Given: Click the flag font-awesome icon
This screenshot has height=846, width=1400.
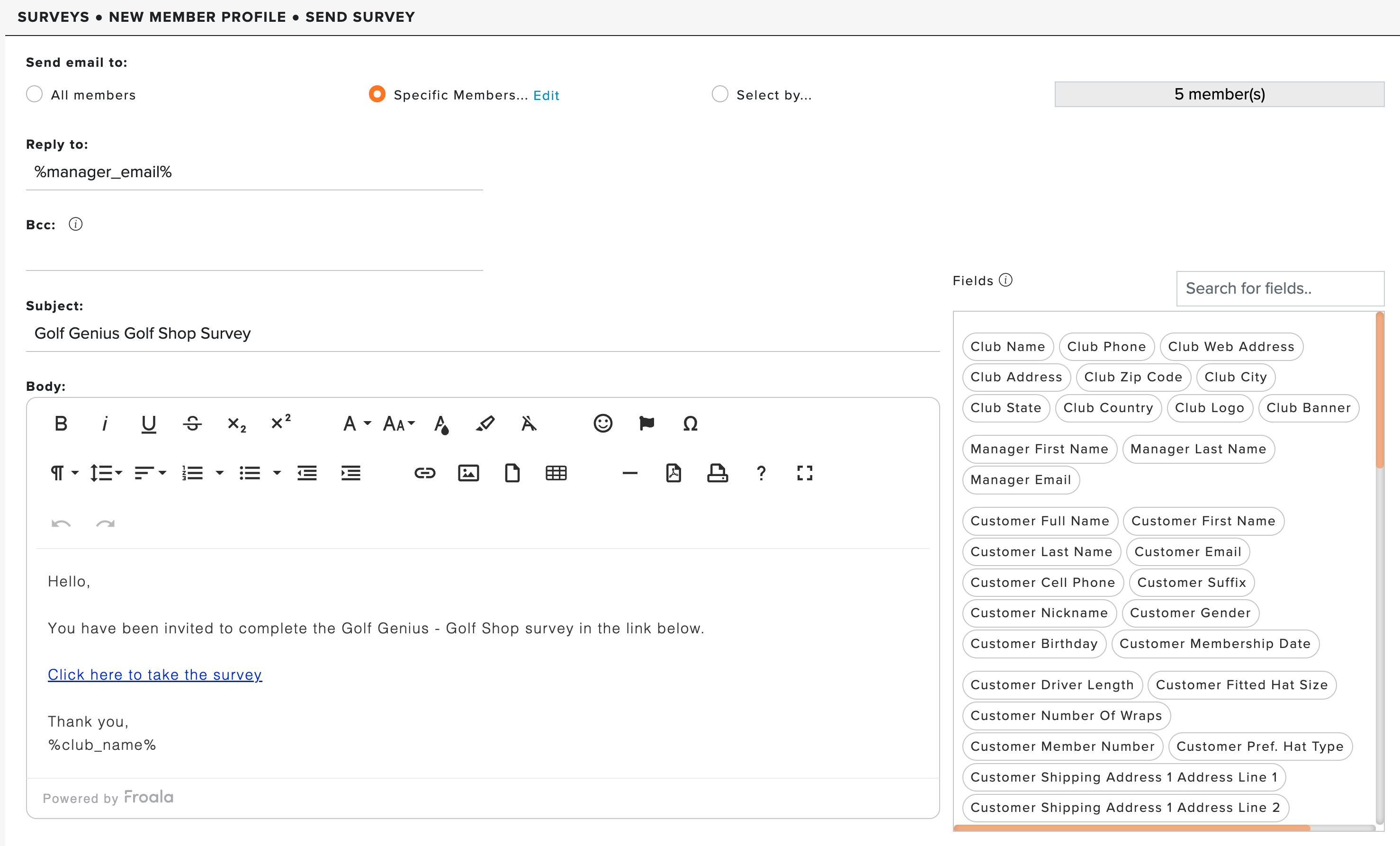Looking at the screenshot, I should click(x=646, y=424).
